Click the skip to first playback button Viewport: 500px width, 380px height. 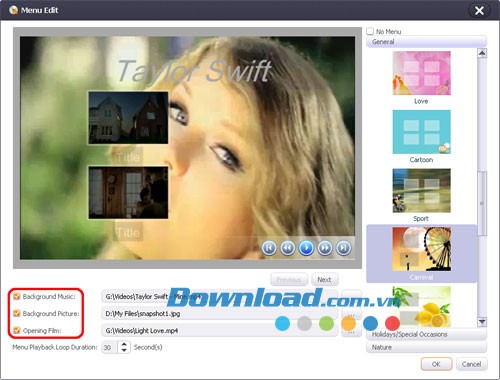coord(269,248)
